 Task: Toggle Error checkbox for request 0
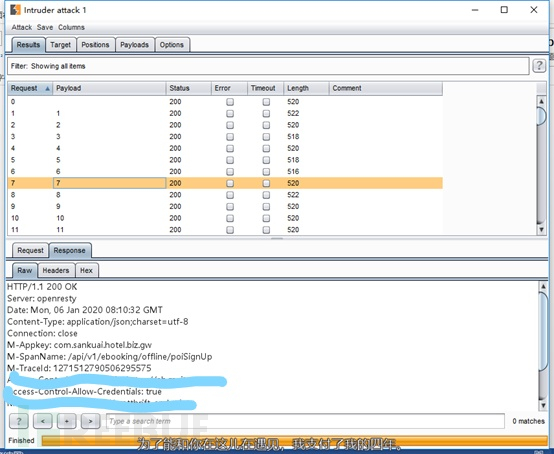click(x=230, y=102)
